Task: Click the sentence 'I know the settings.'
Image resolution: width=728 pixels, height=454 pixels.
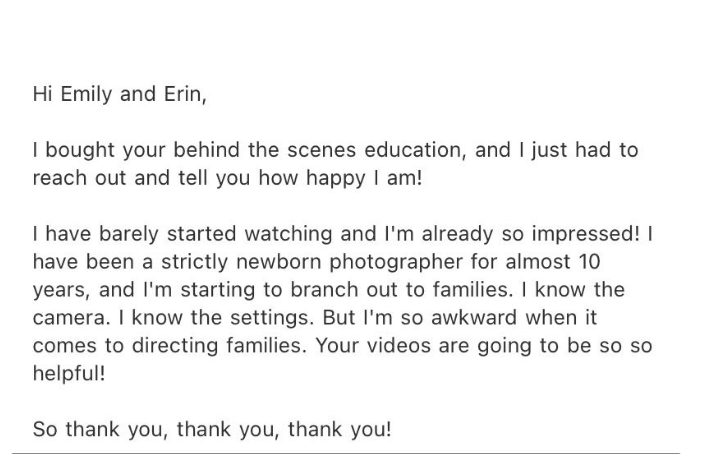Action: [x=216, y=318]
